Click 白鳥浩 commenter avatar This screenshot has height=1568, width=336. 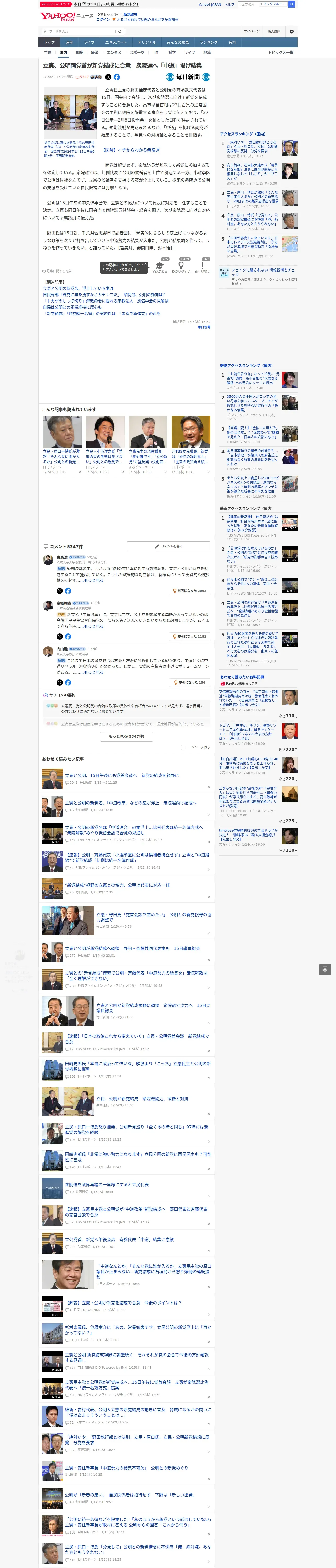pos(48,560)
